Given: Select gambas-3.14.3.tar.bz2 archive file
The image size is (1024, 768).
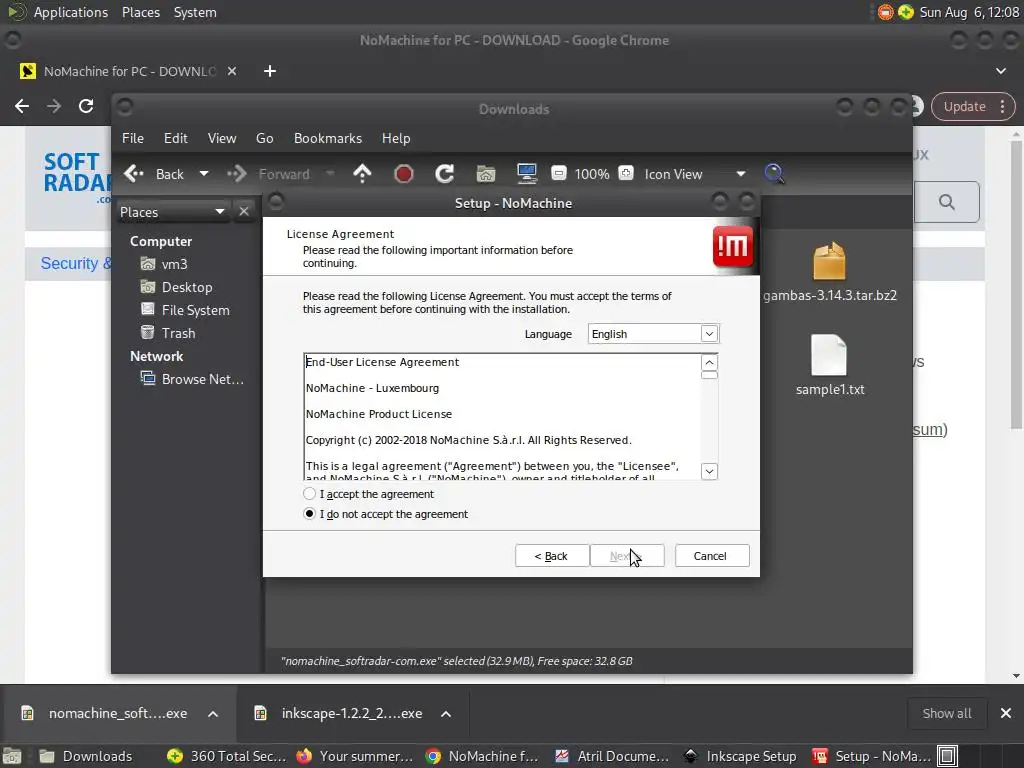Looking at the screenshot, I should 829,272.
